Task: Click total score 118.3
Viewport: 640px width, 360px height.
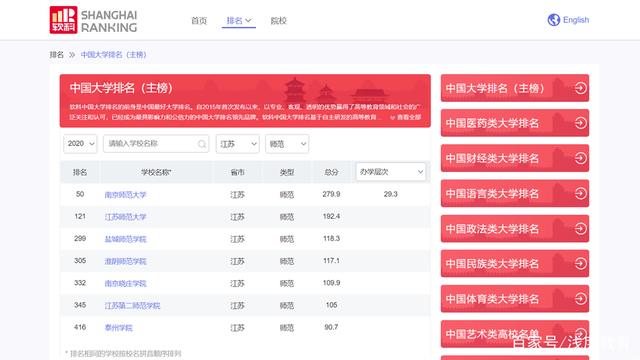Action: click(331, 238)
